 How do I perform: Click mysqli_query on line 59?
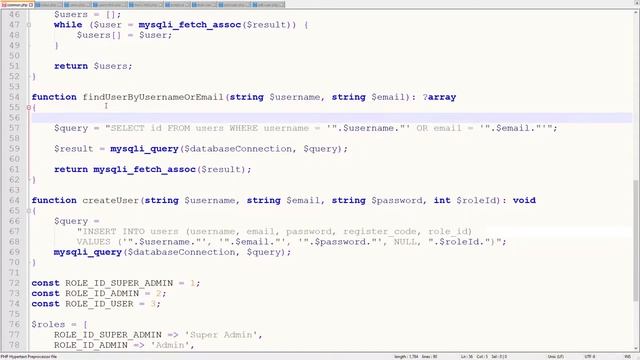click(x=144, y=149)
